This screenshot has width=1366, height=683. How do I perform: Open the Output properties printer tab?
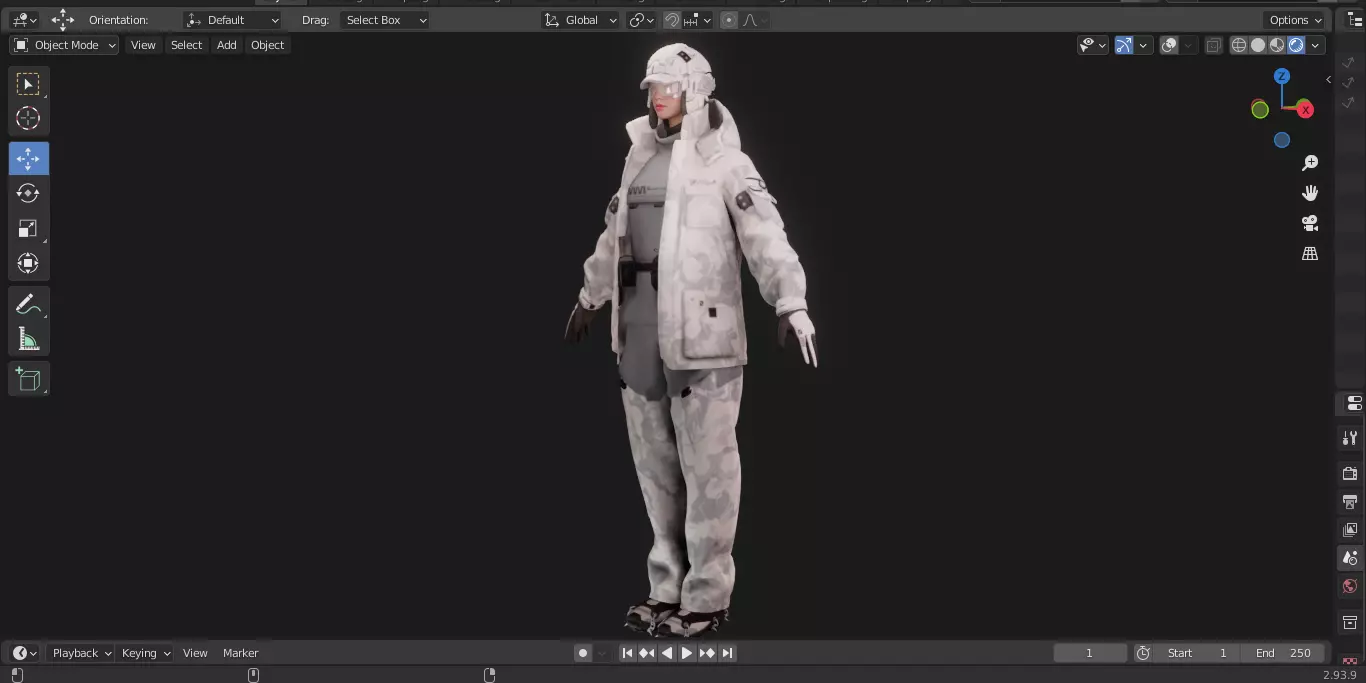1350,501
